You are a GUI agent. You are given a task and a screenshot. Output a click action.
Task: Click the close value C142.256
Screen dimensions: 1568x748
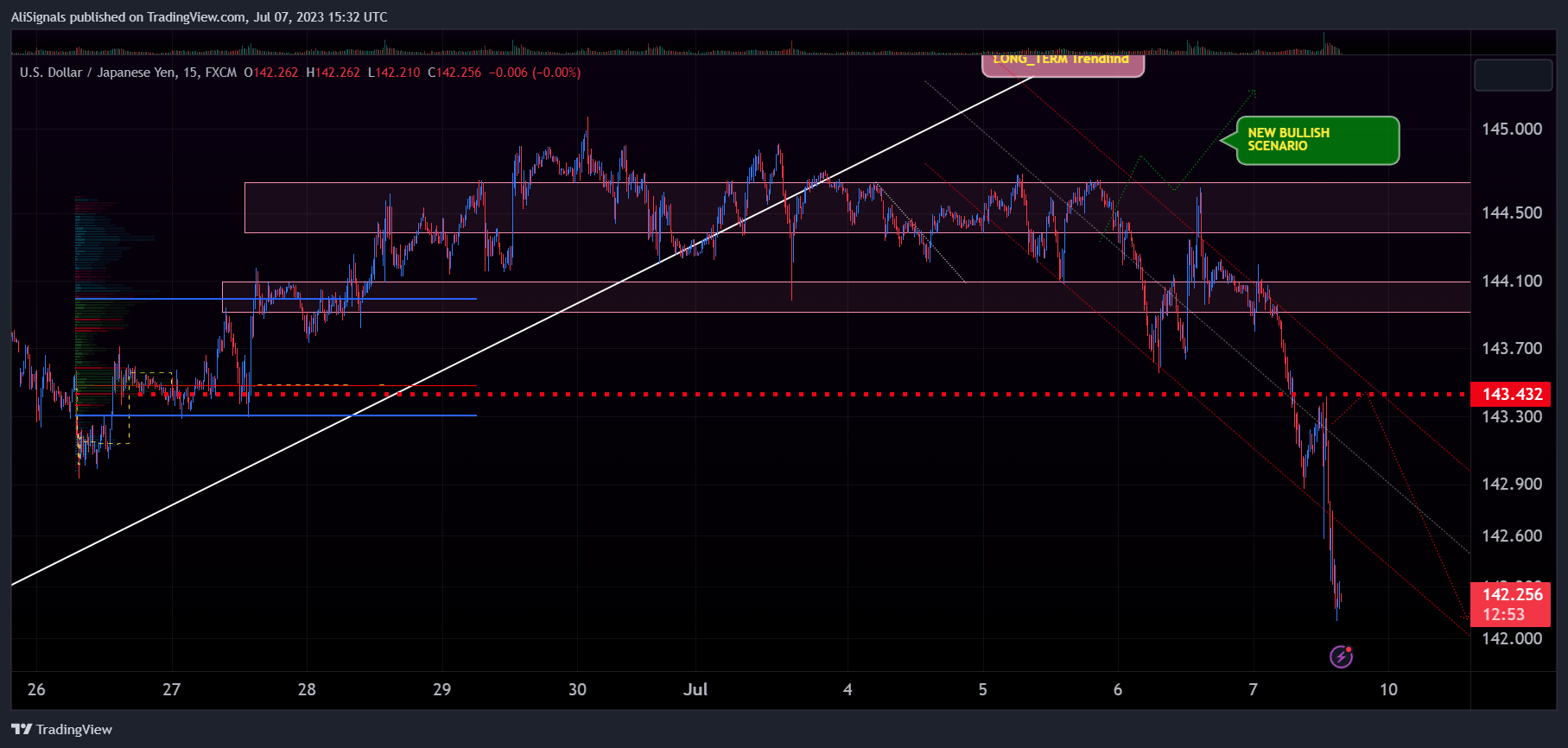coord(454,73)
